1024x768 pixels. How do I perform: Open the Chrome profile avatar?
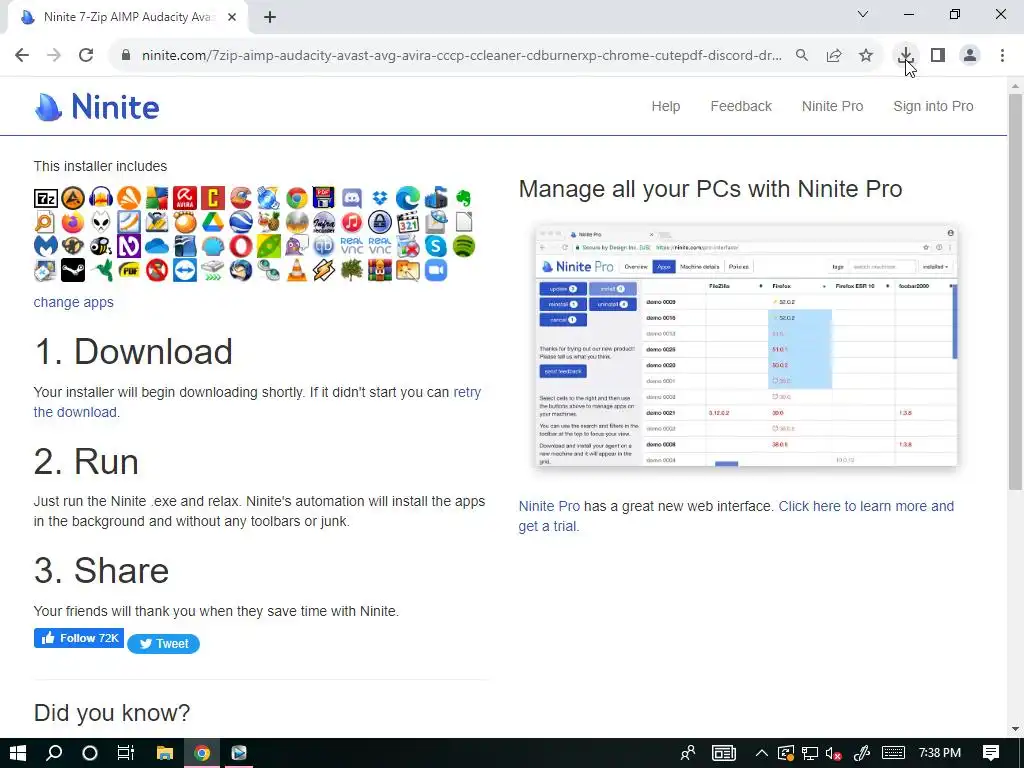(x=970, y=56)
